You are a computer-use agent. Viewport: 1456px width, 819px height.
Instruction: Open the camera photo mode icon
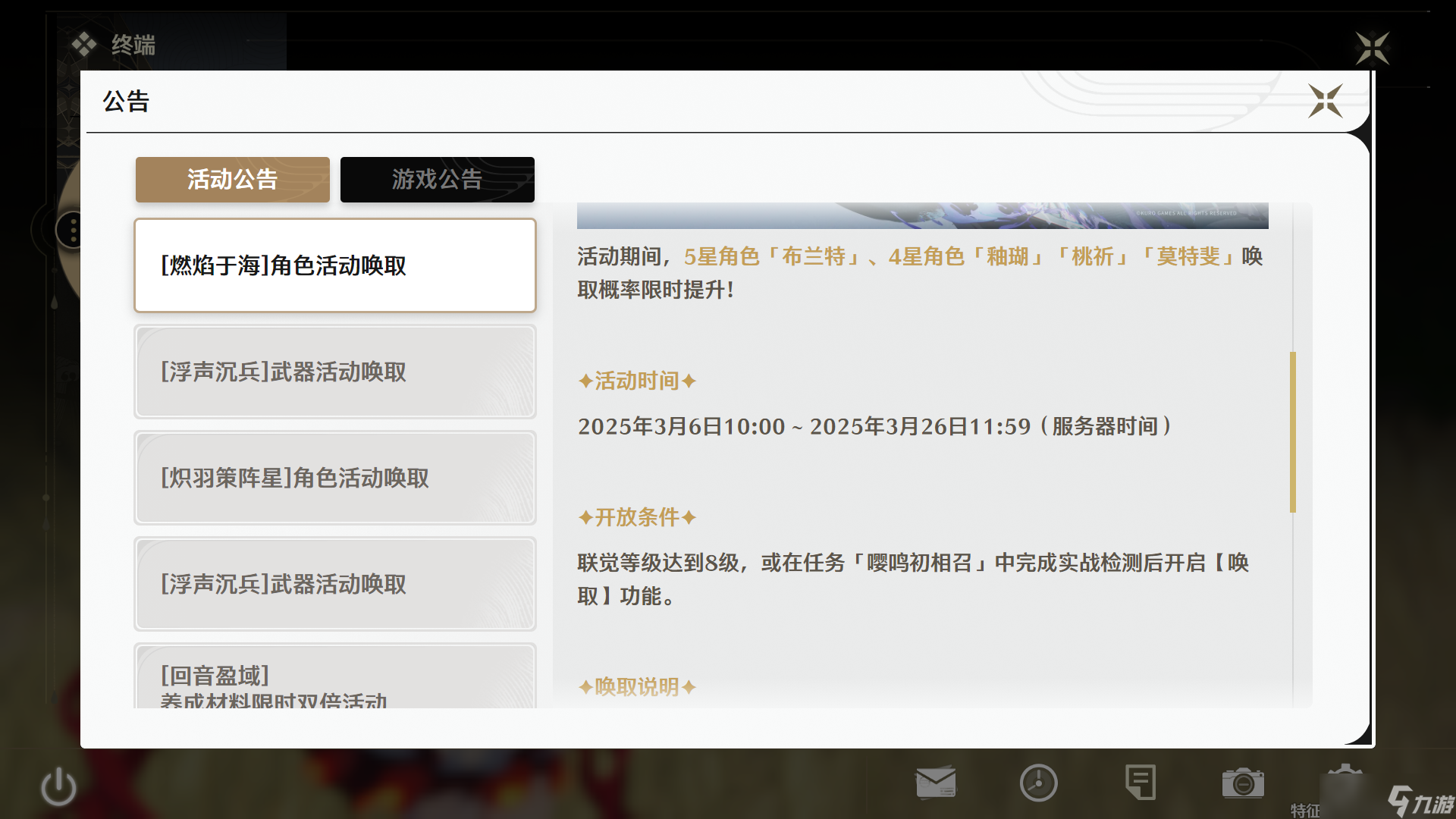pyautogui.click(x=1242, y=782)
